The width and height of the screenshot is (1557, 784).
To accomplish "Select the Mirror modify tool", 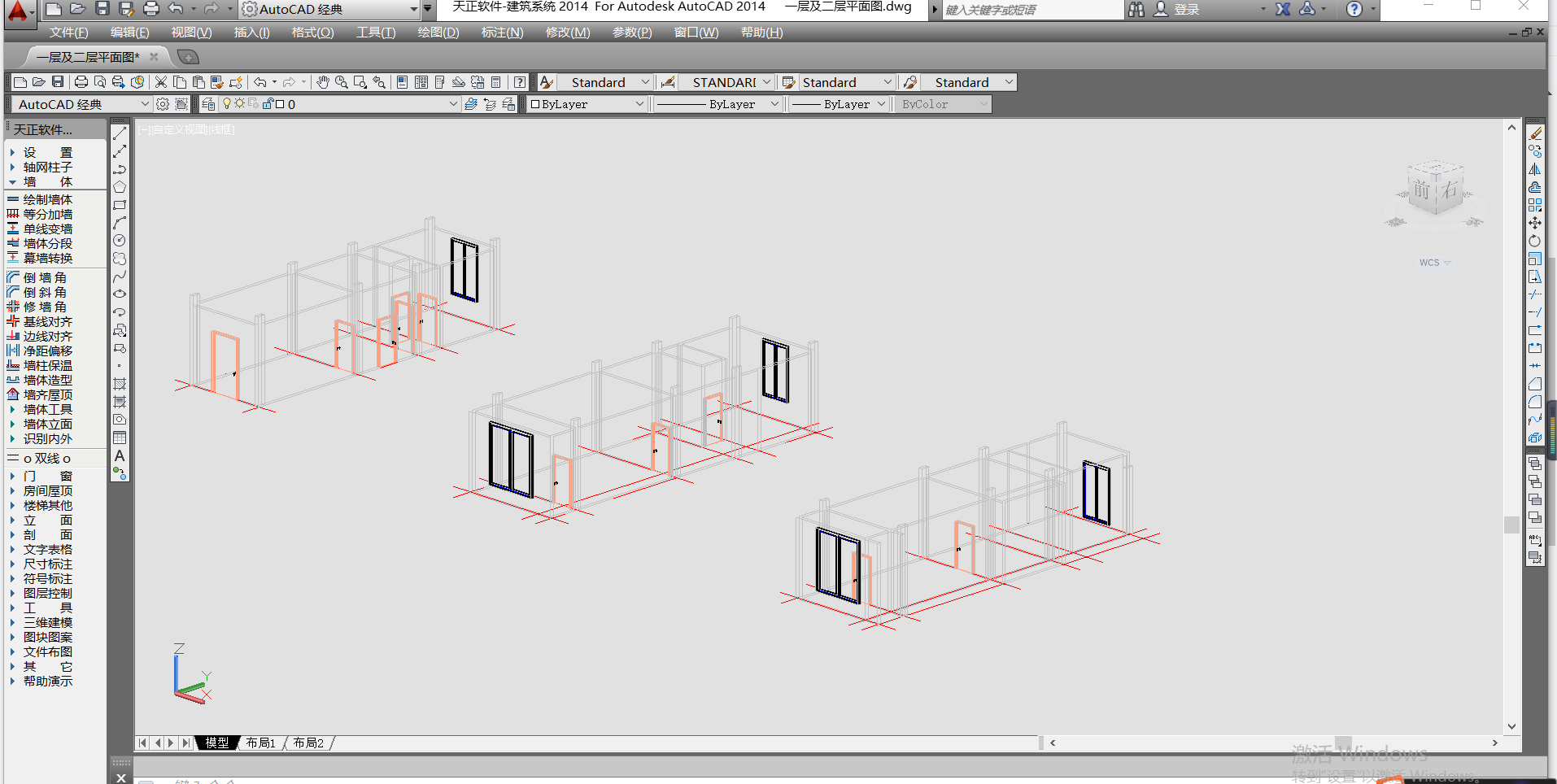I will click(x=1535, y=169).
